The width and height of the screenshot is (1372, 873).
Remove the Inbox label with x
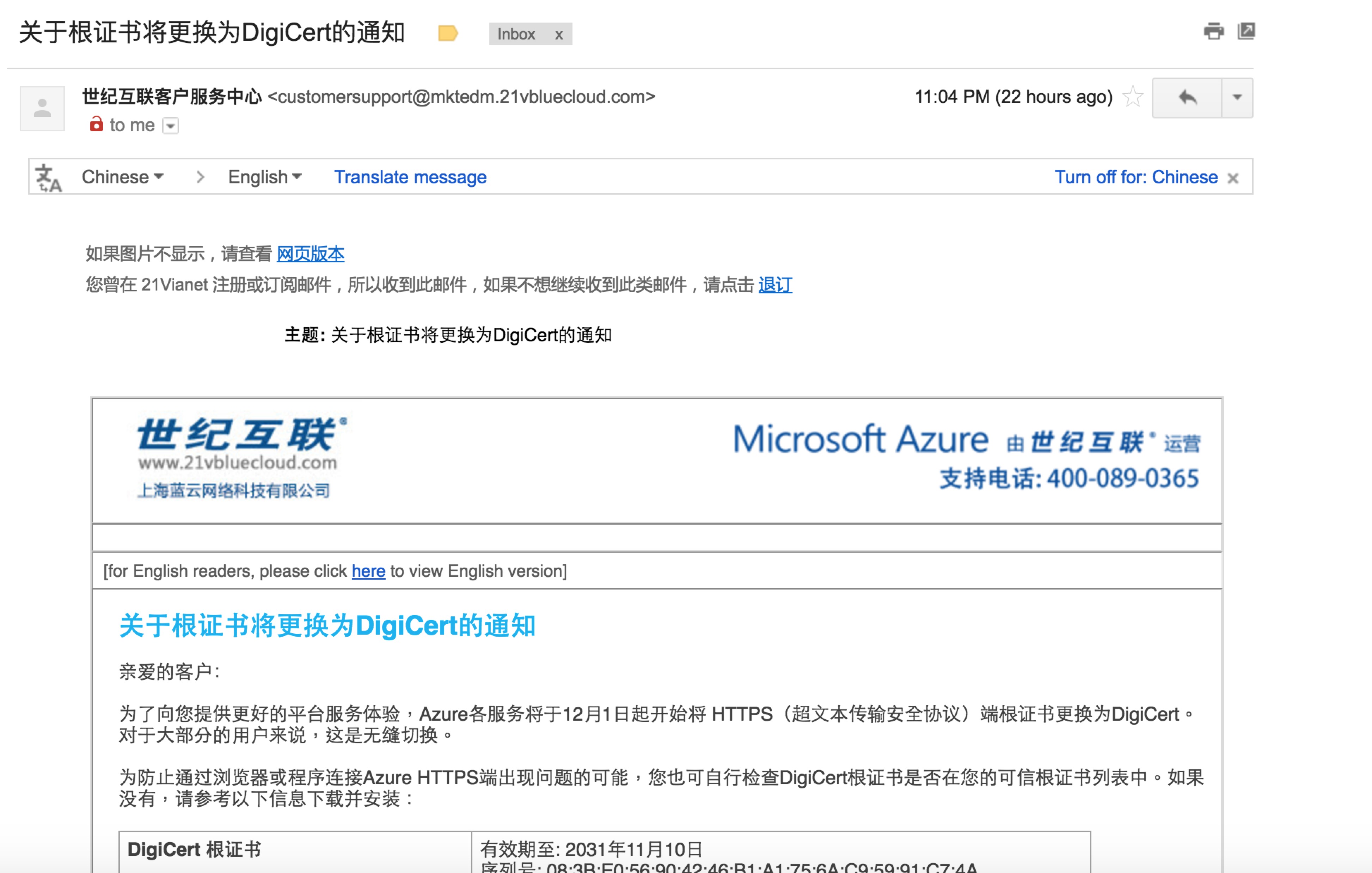pos(559,35)
